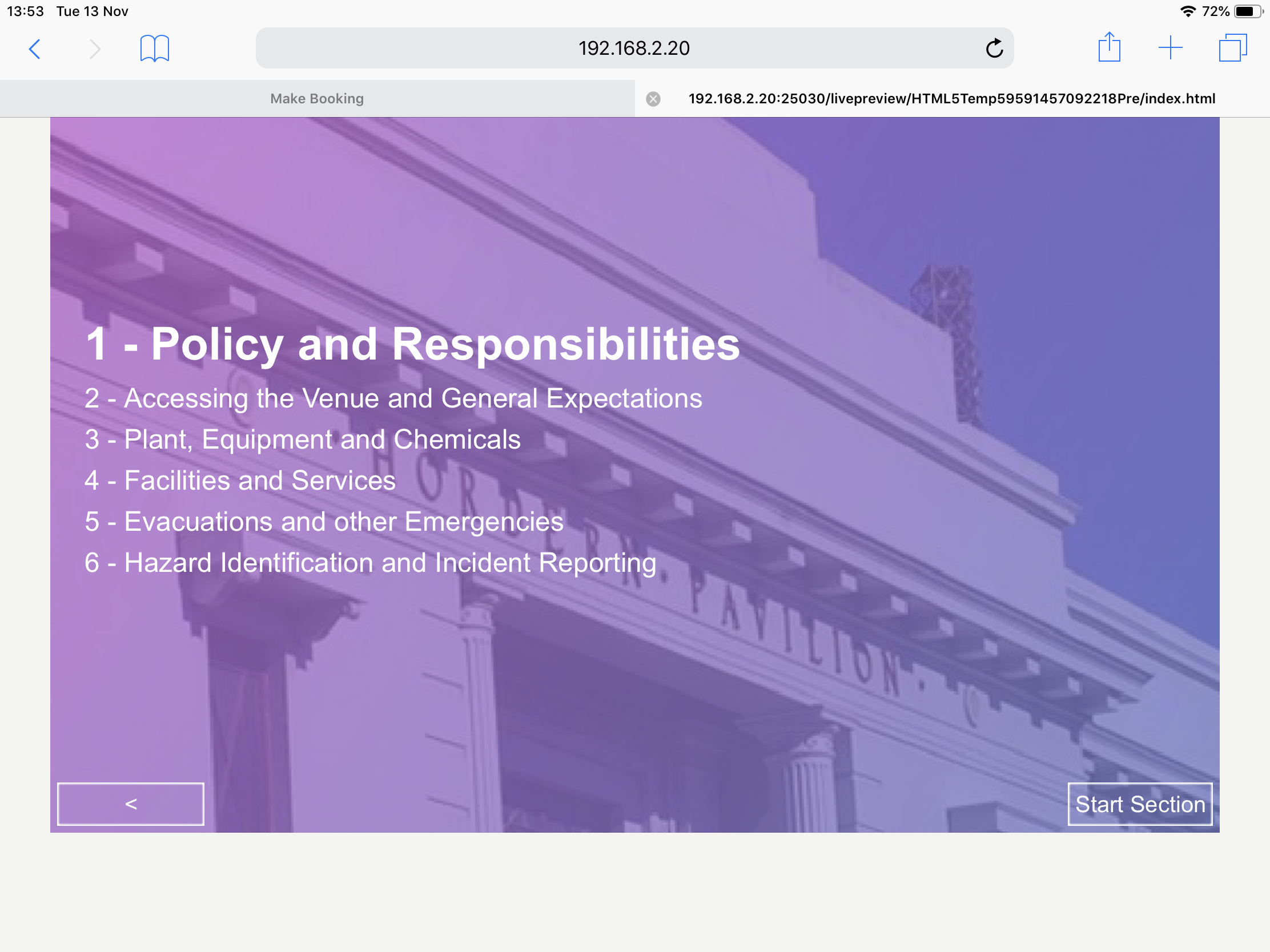
Task: Open the share sheet icon
Action: tap(1108, 47)
